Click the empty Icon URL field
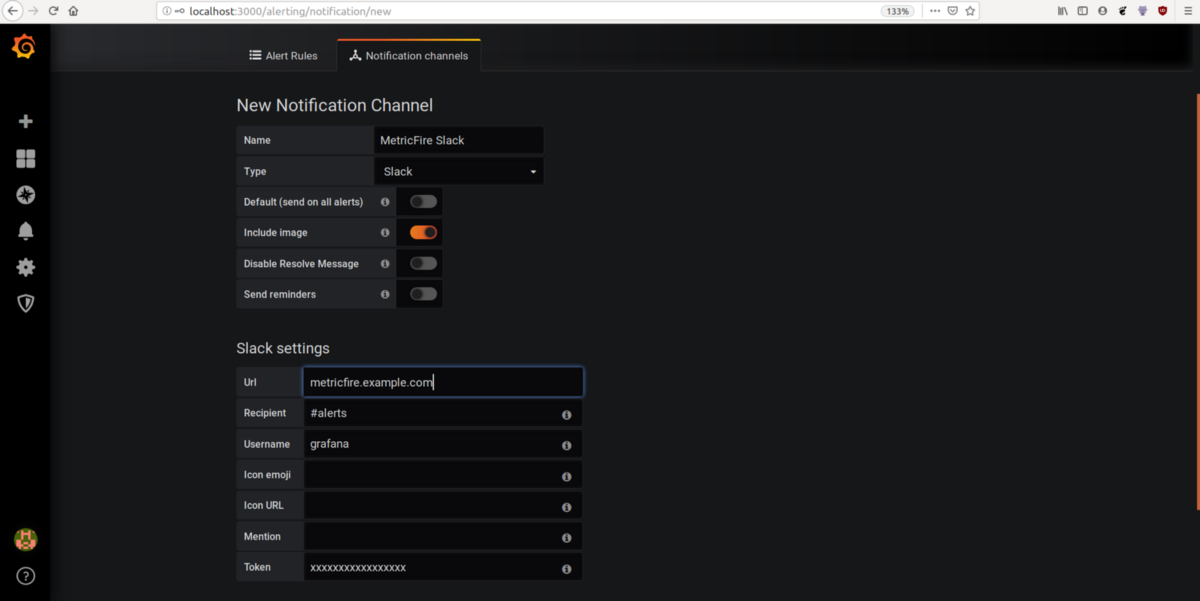Screen dimensions: 1200x601 click(443, 506)
